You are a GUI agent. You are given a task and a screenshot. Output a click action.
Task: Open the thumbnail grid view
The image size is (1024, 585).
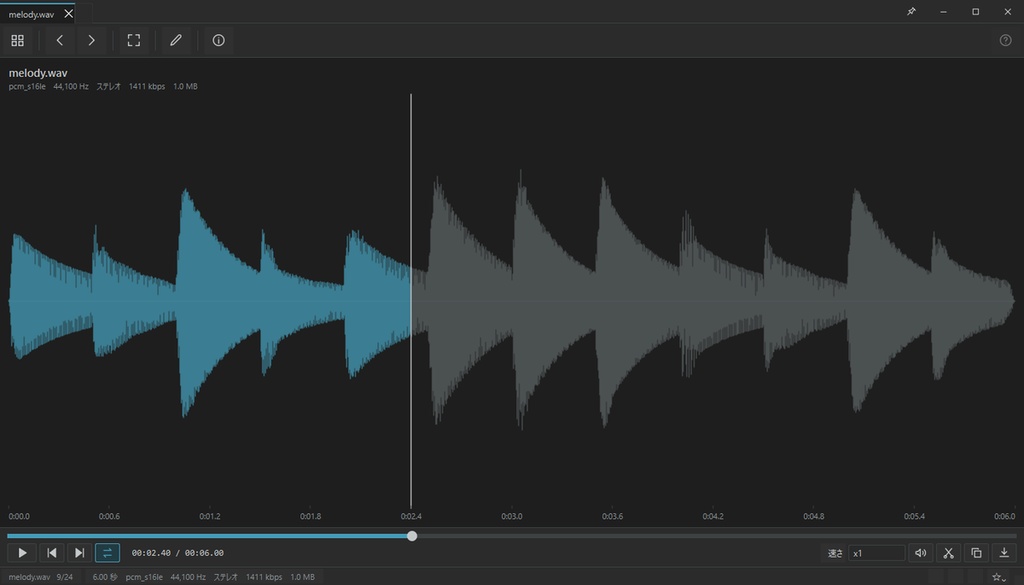[x=18, y=40]
